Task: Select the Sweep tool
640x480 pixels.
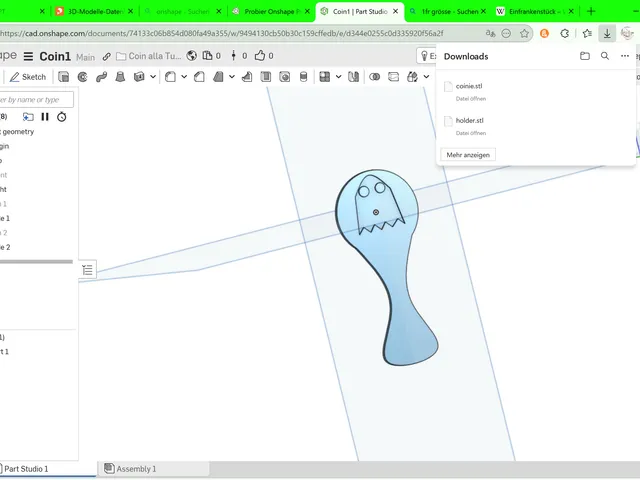Action: [101, 77]
